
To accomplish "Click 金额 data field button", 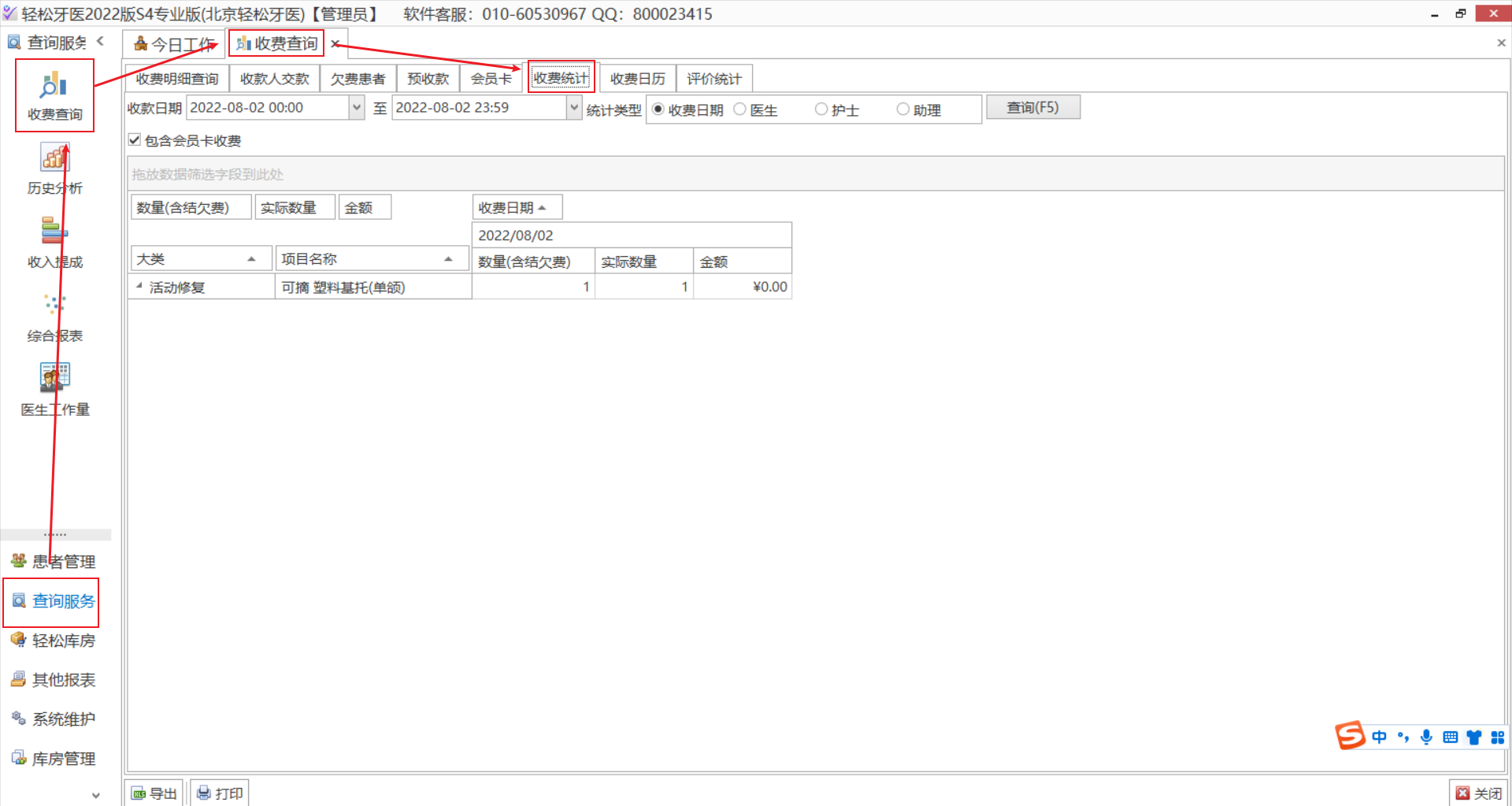I will pos(365,207).
